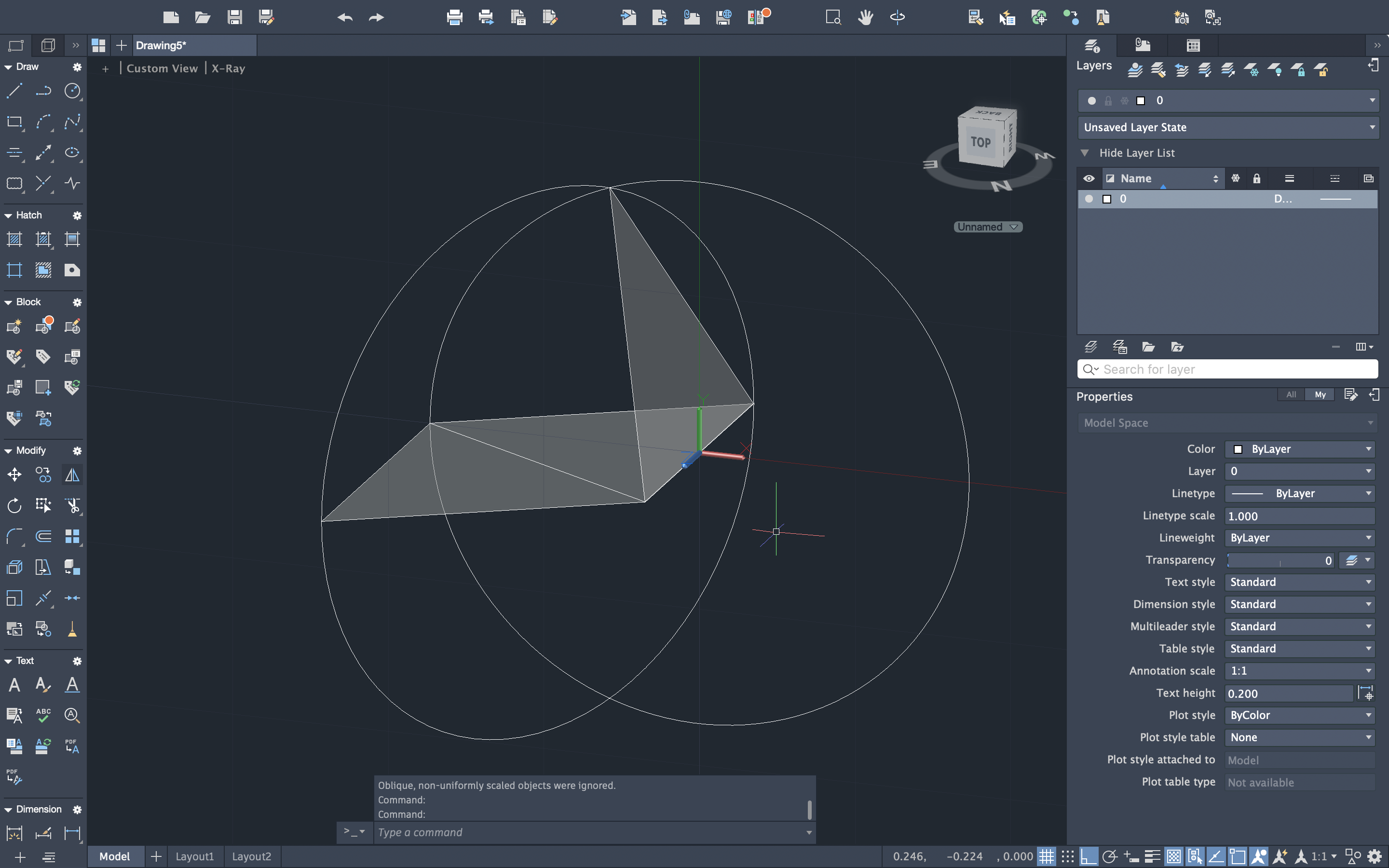Select the Drawing5* file tab
This screenshot has width=1389, height=868.
[194, 45]
